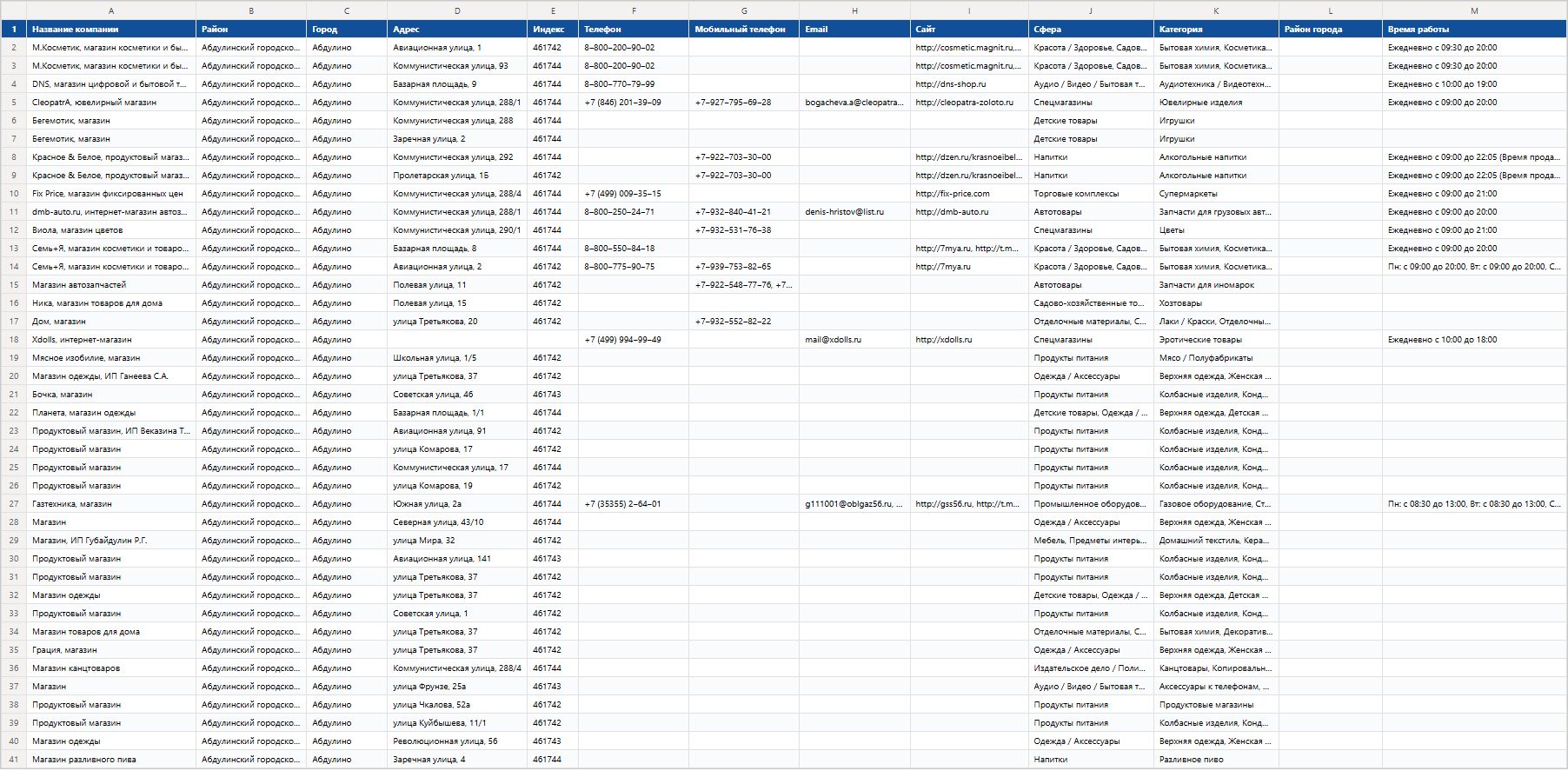
Task: Select the site 'http://fix-price.com'
Action: [x=969, y=193]
